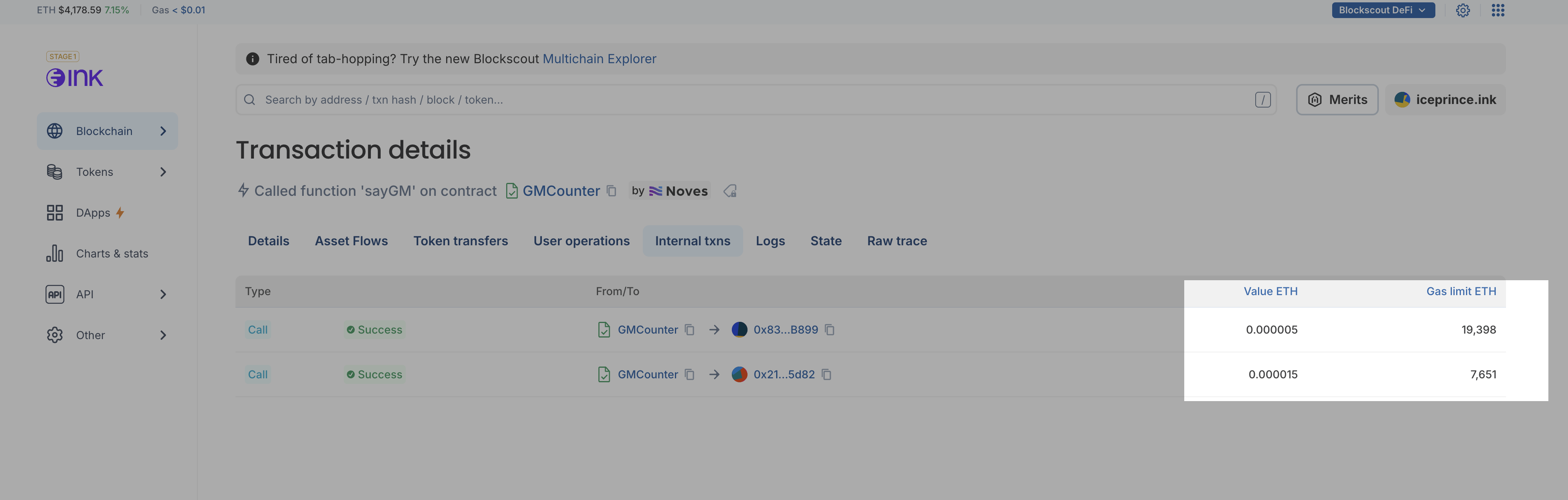This screenshot has height=500, width=1568.
Task: Copy address 0x83...B899
Action: point(829,330)
